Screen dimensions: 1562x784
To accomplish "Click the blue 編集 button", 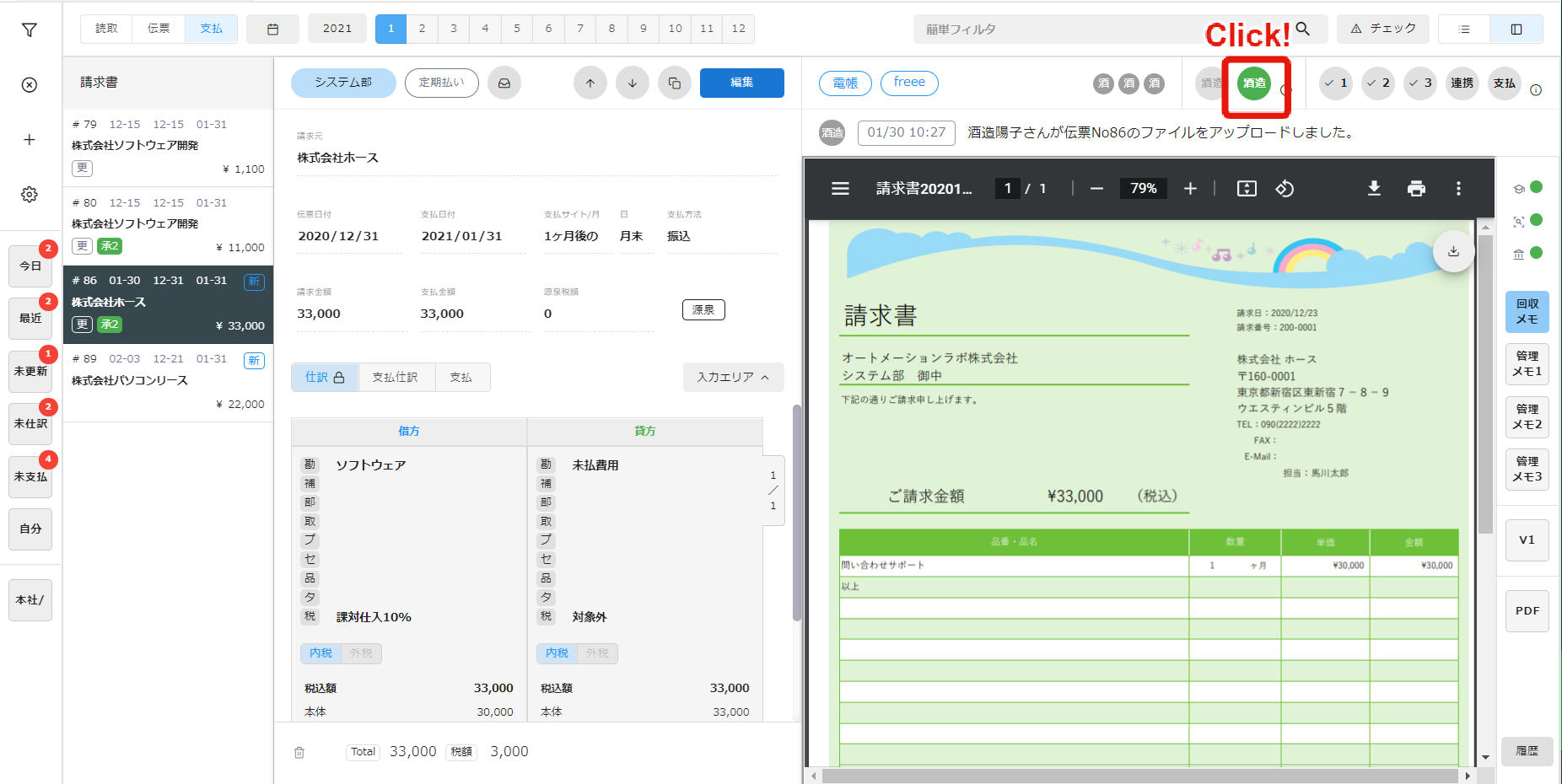I will pos(742,83).
